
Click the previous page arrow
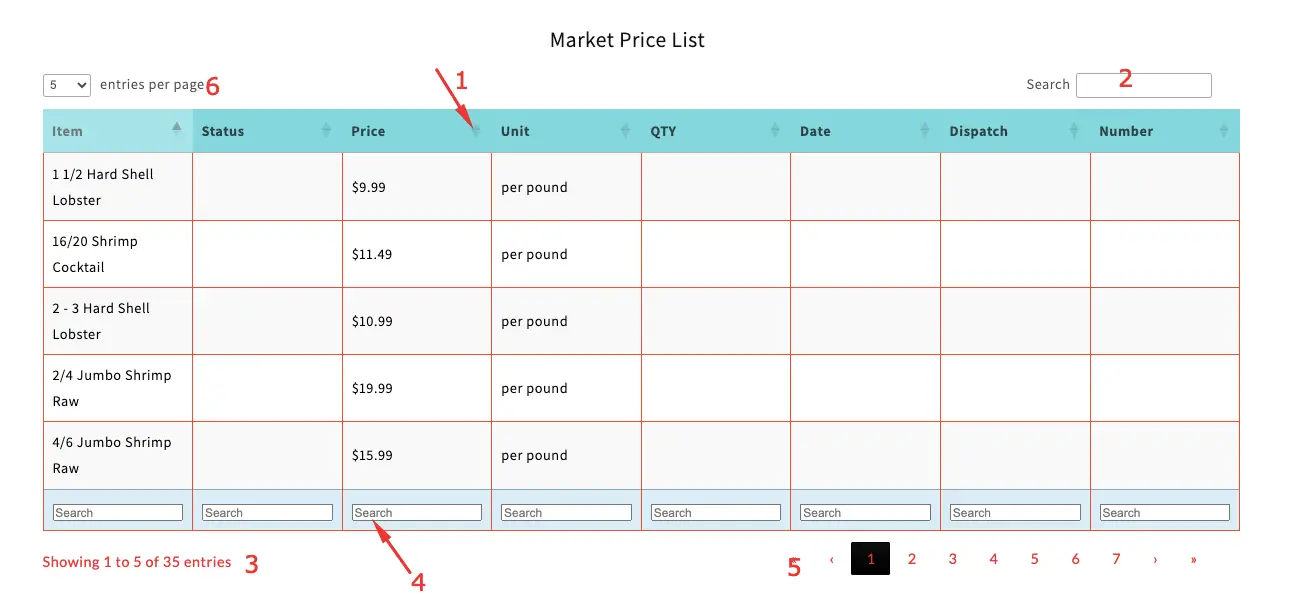(x=831, y=560)
